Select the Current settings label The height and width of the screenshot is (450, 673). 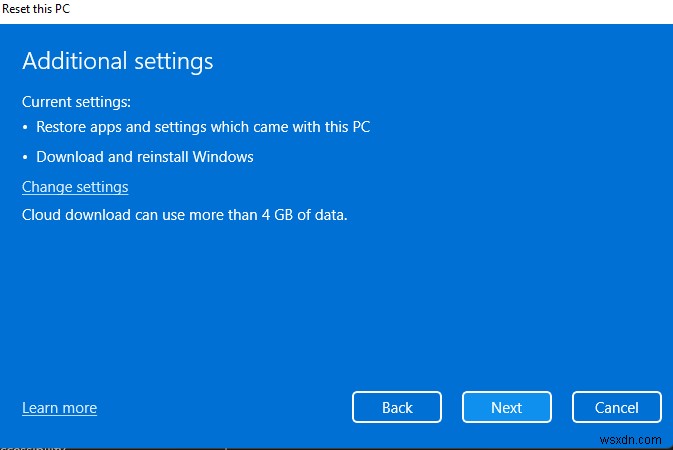[x=76, y=102]
